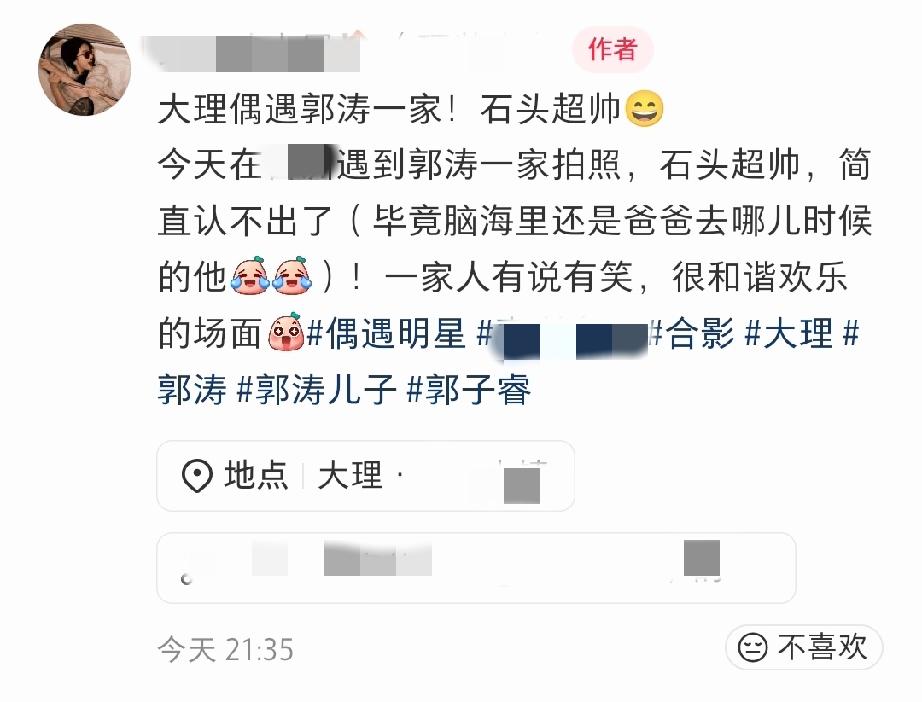The width and height of the screenshot is (922, 702).
Task: Open the #合影 hashtag
Action: [x=693, y=333]
